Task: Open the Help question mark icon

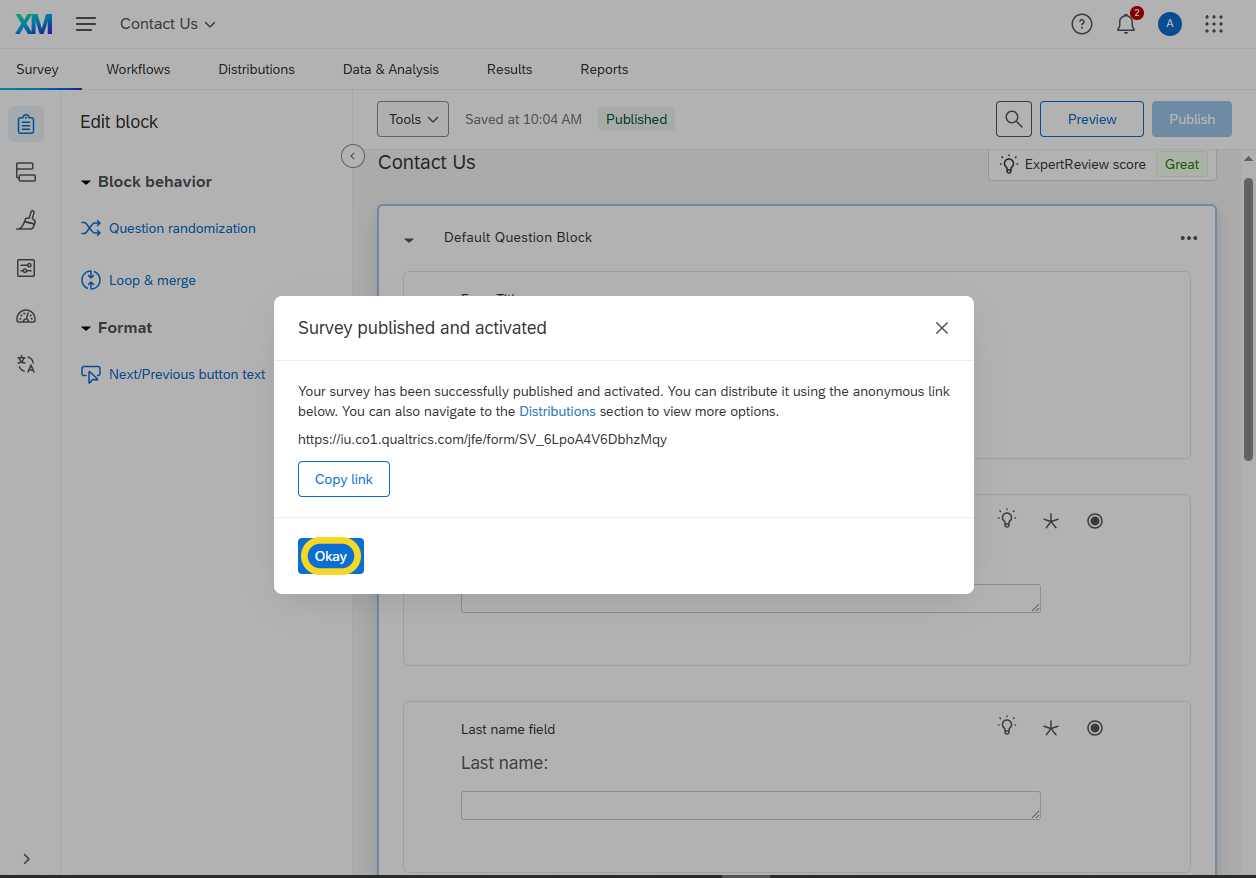Action: point(1081,24)
